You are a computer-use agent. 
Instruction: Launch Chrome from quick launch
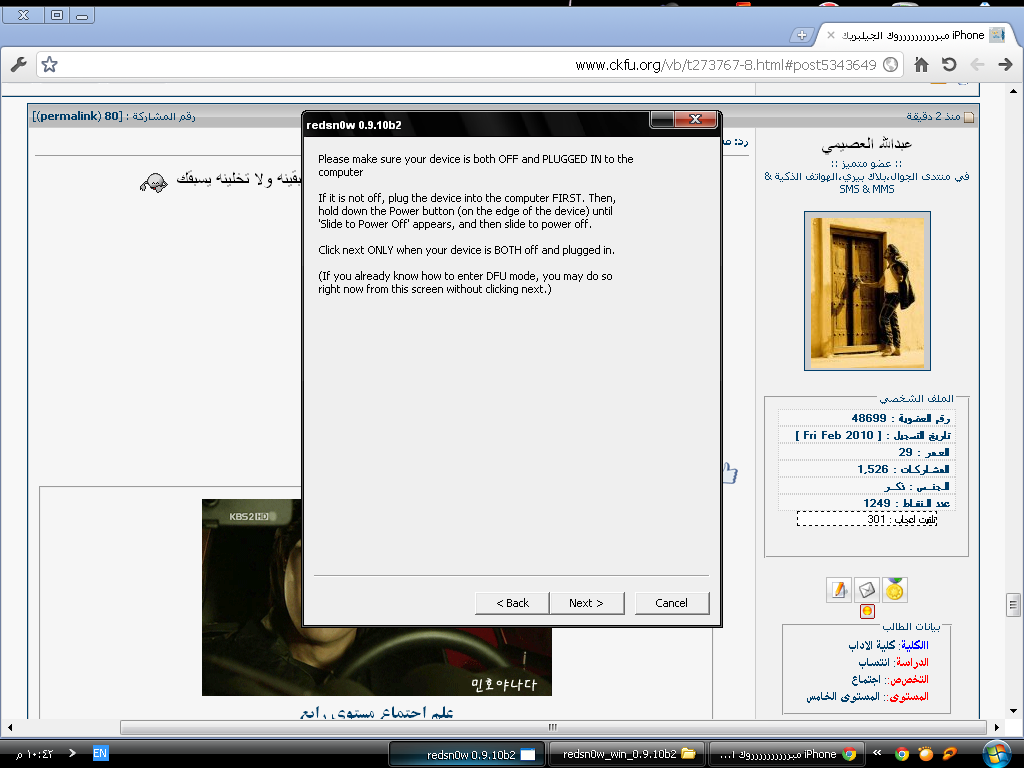(x=902, y=754)
